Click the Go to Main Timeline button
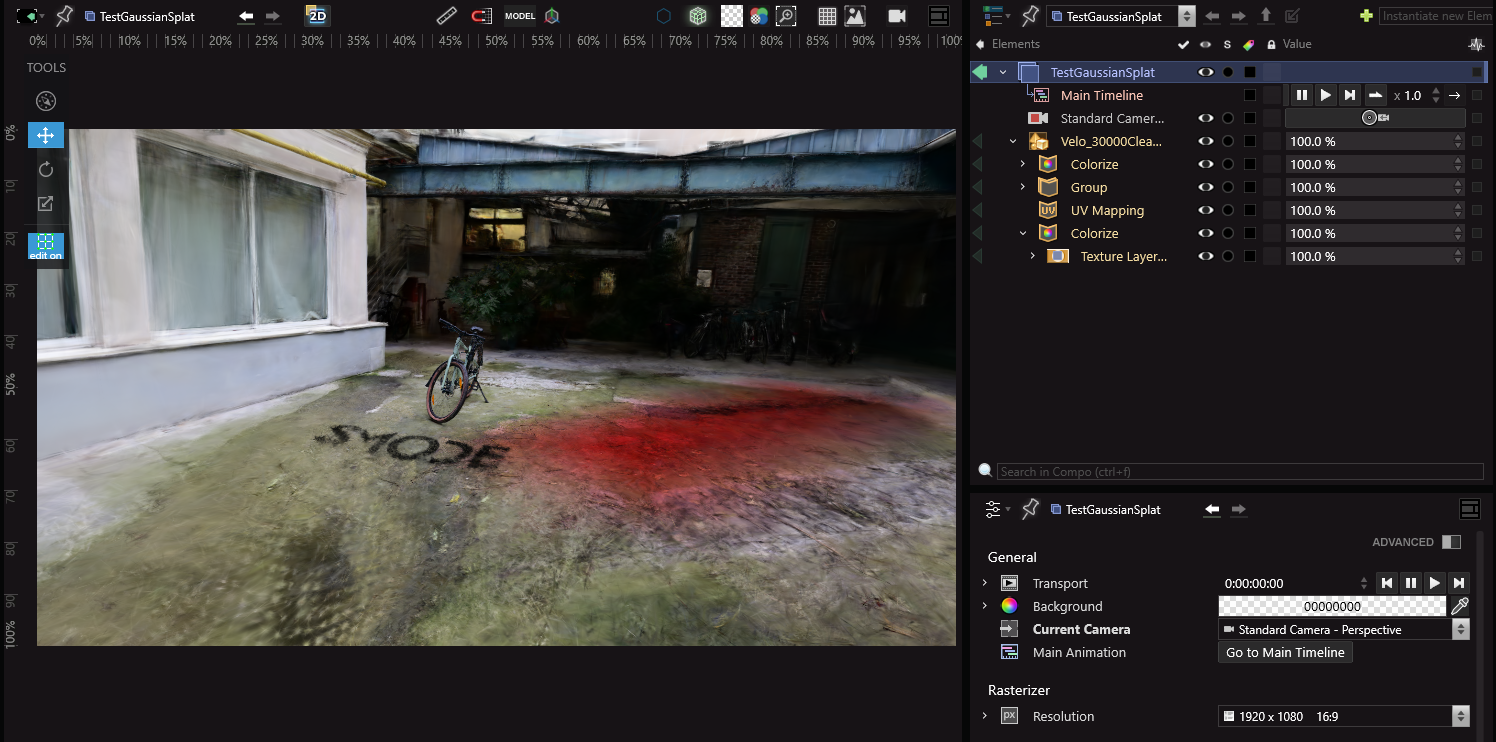 click(1285, 652)
